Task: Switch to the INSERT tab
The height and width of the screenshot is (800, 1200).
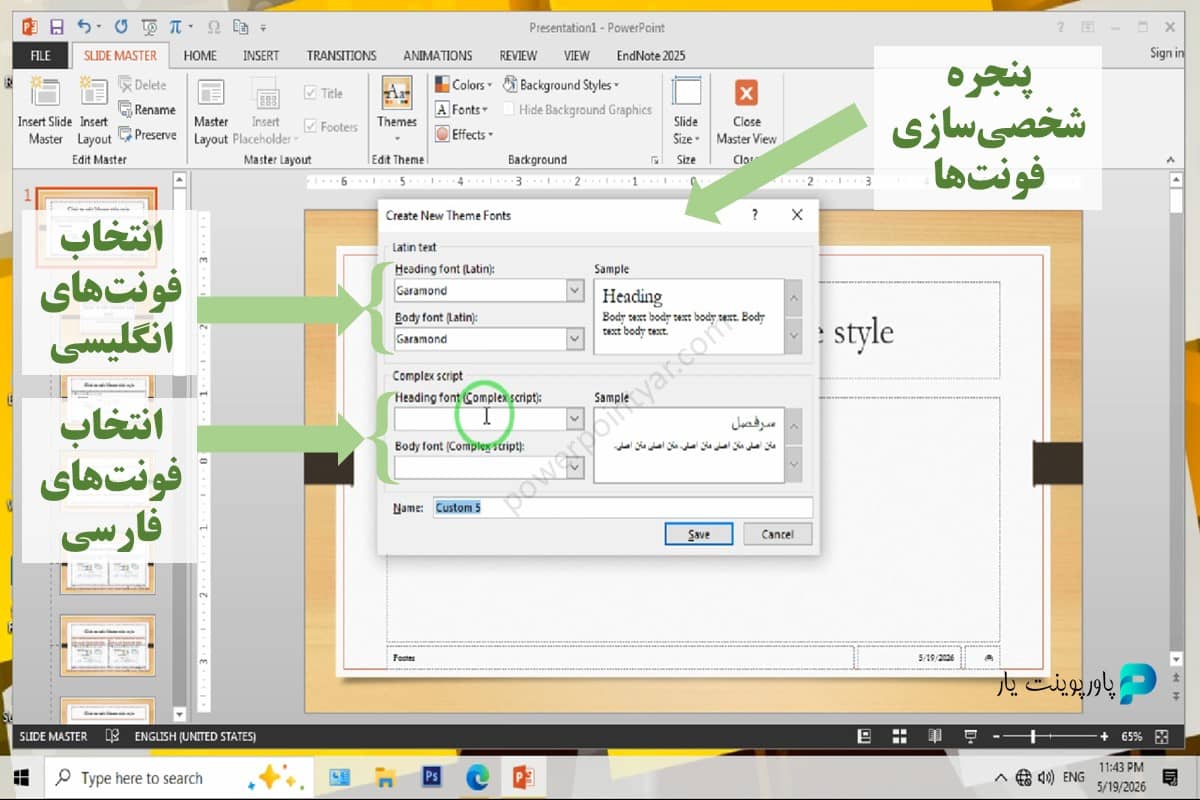Action: coord(261,56)
